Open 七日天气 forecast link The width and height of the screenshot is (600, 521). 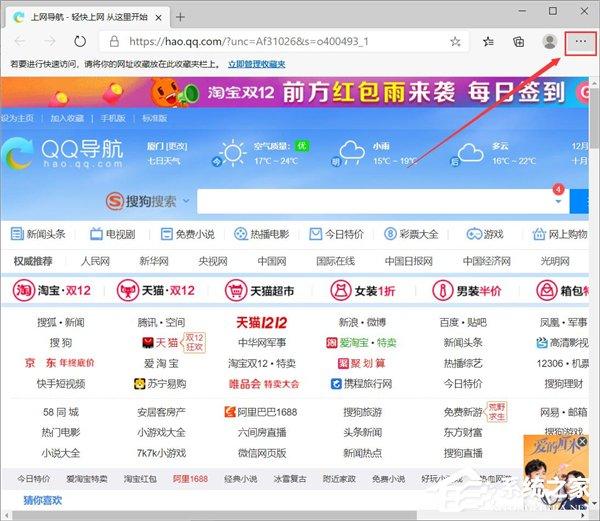click(164, 161)
